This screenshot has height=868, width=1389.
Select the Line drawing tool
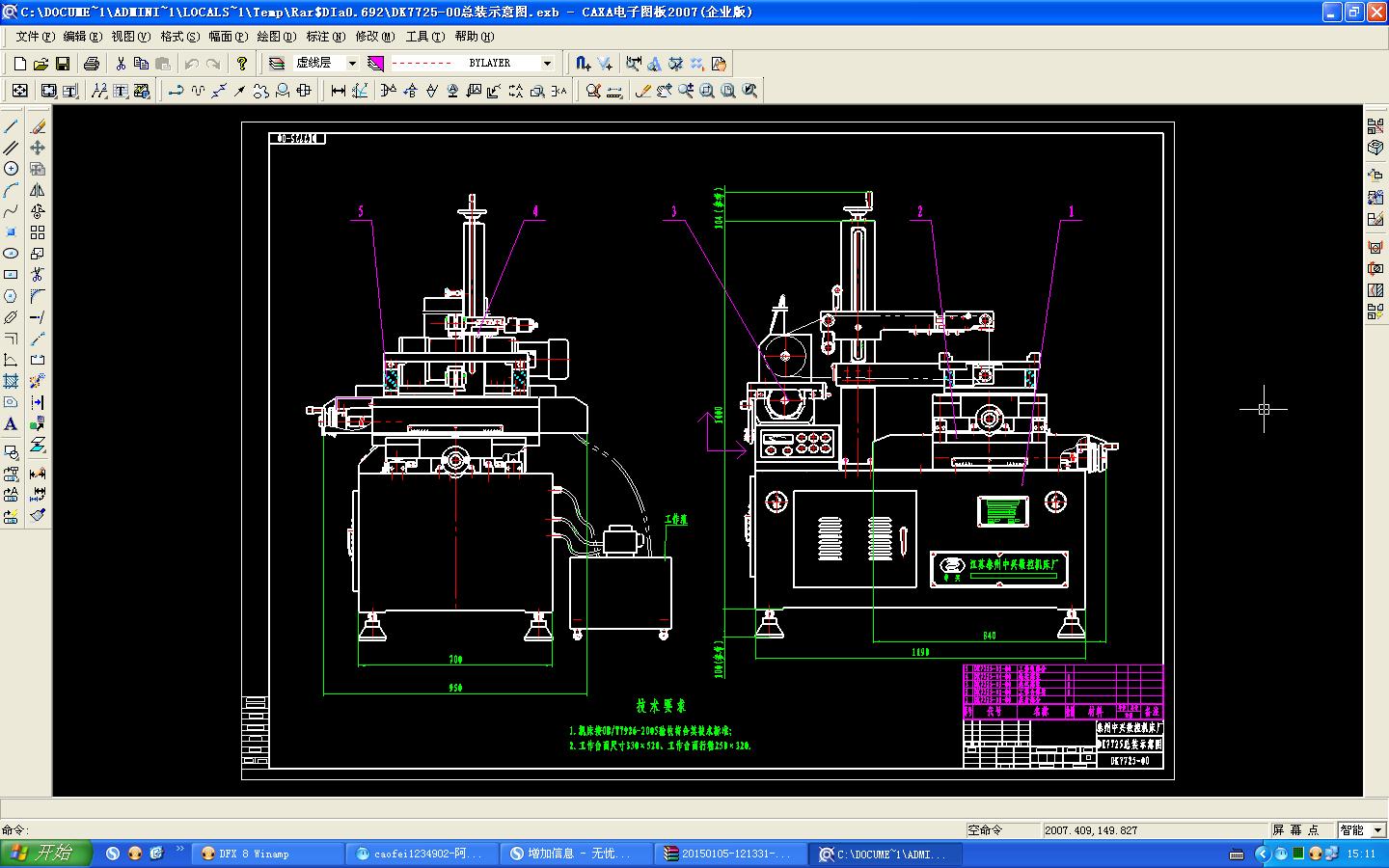pos(12,126)
